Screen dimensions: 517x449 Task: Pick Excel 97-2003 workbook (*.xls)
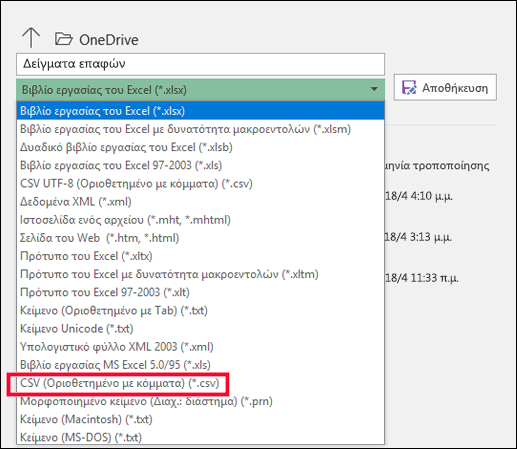(x=200, y=165)
